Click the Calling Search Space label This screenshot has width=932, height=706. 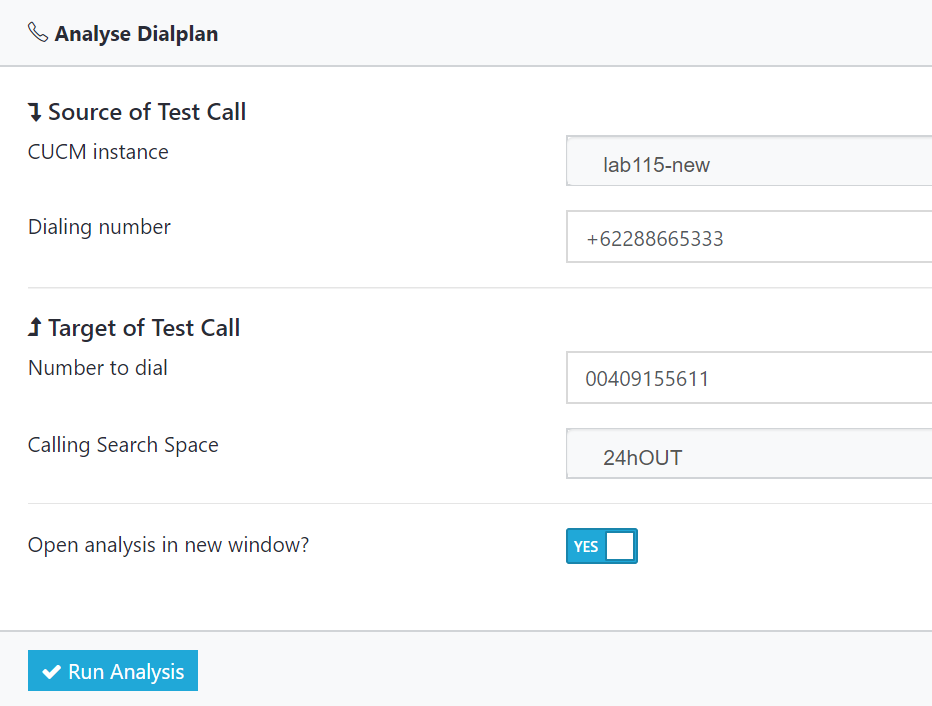pyautogui.click(x=123, y=445)
